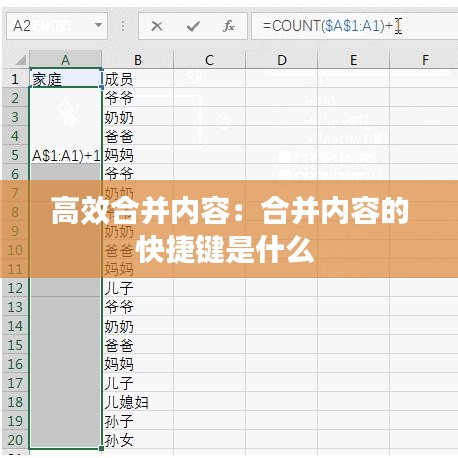Image resolution: width=458 pixels, height=458 pixels.
Task: Click the formula bar options dots handle
Action: [x=123, y=26]
